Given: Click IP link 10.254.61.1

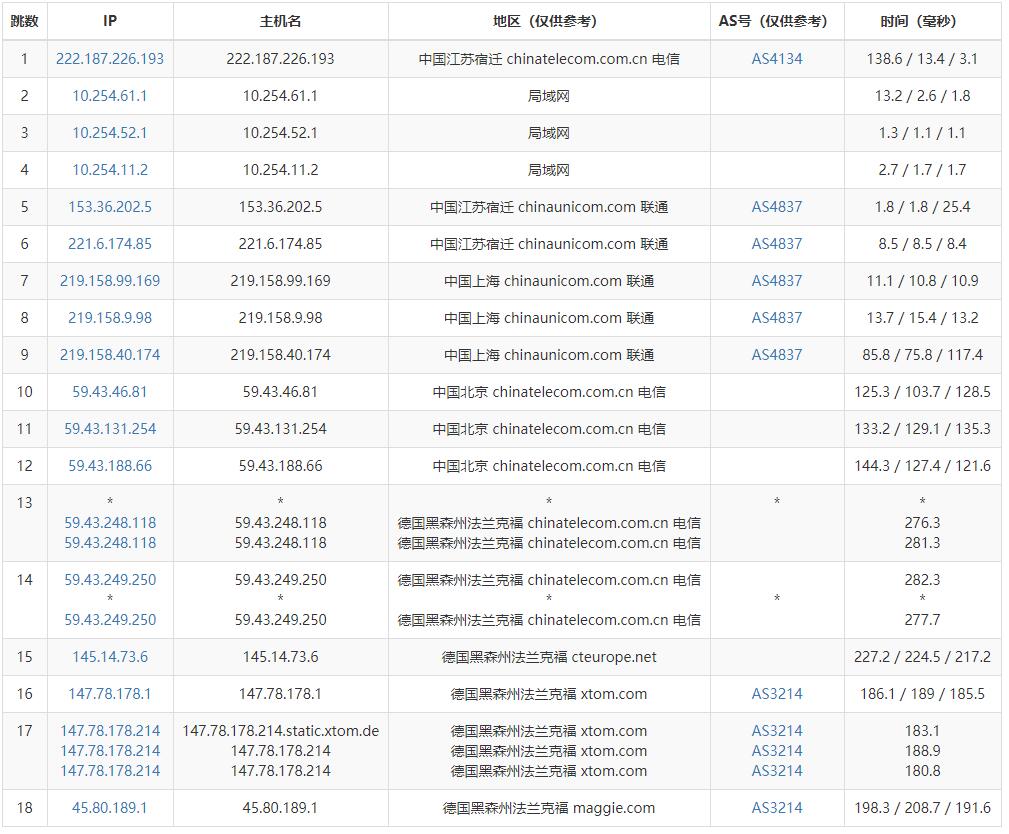Looking at the screenshot, I should (110, 96).
